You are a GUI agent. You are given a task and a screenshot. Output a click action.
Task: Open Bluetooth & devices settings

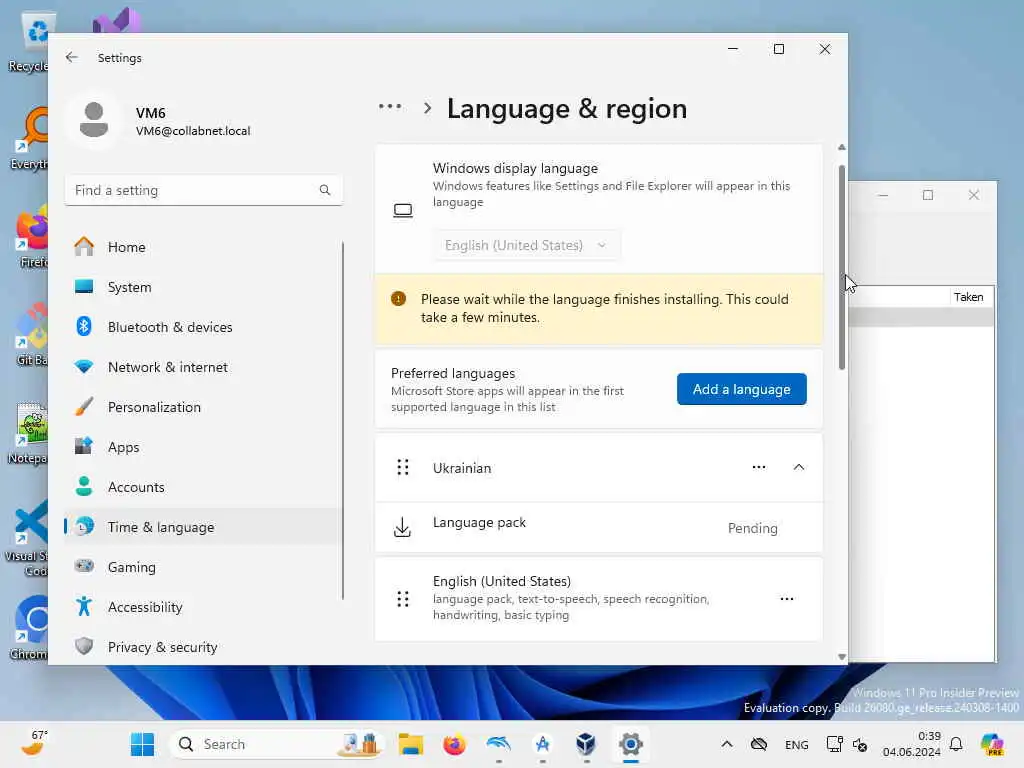[x=204, y=327]
